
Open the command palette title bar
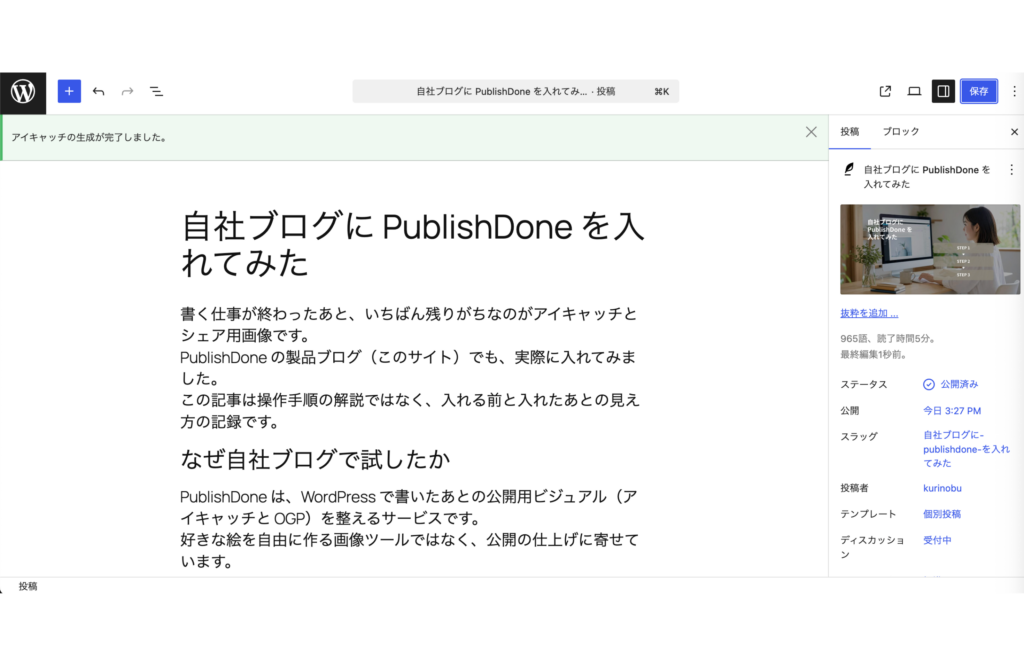(515, 91)
